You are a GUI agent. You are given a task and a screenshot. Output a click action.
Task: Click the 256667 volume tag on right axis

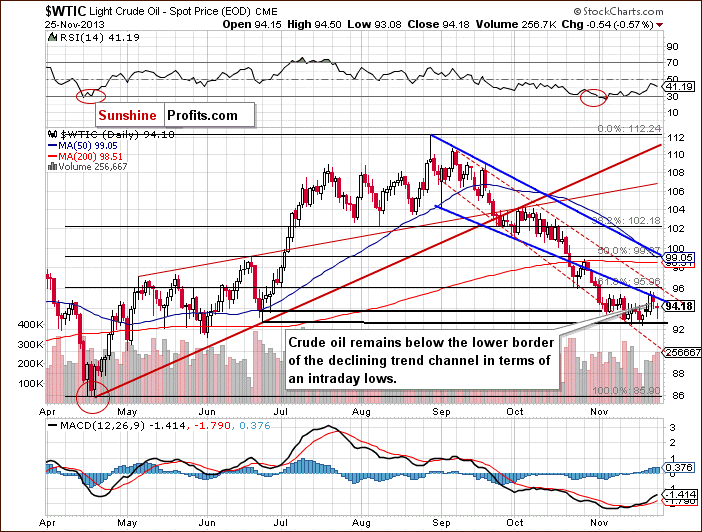coord(682,352)
